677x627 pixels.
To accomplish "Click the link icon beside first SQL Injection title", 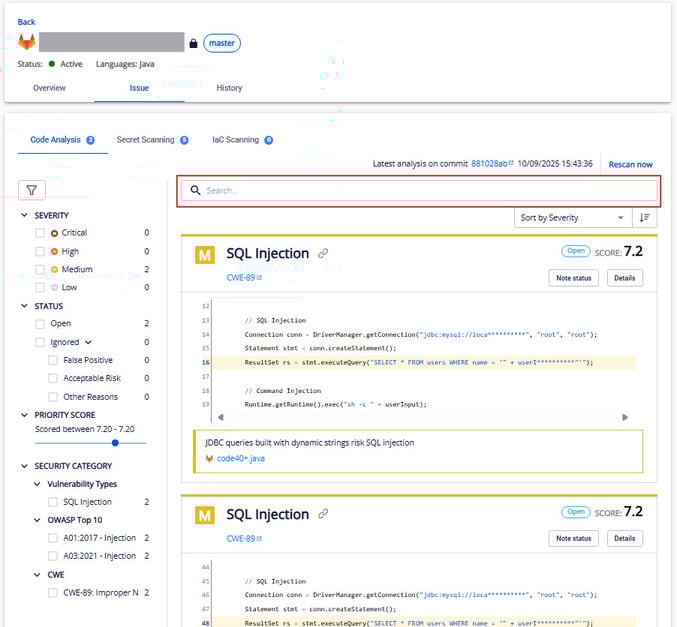I will coord(323,254).
